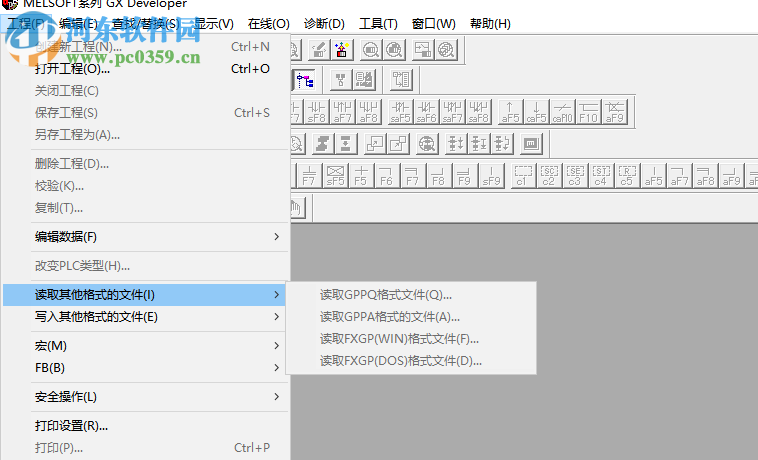
Task: Toggle the project data list tree icon
Action: click(x=305, y=80)
